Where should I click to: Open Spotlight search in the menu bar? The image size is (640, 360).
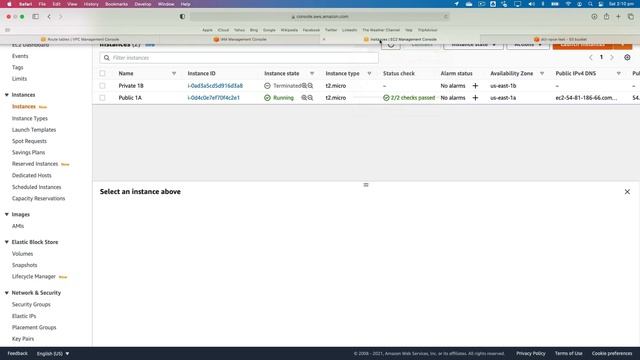[x=590, y=4]
